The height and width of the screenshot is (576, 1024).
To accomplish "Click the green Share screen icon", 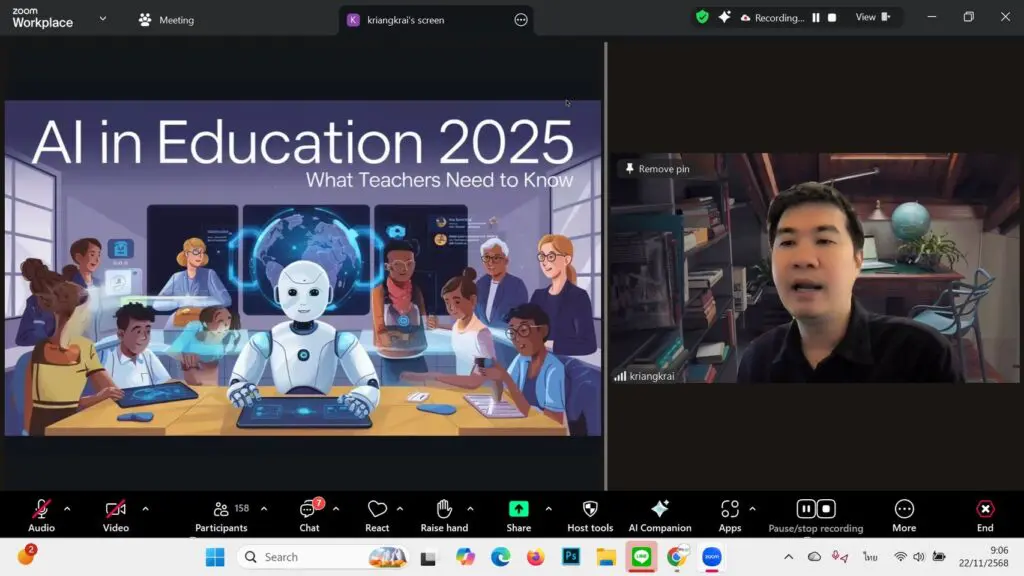I will click(x=518, y=510).
